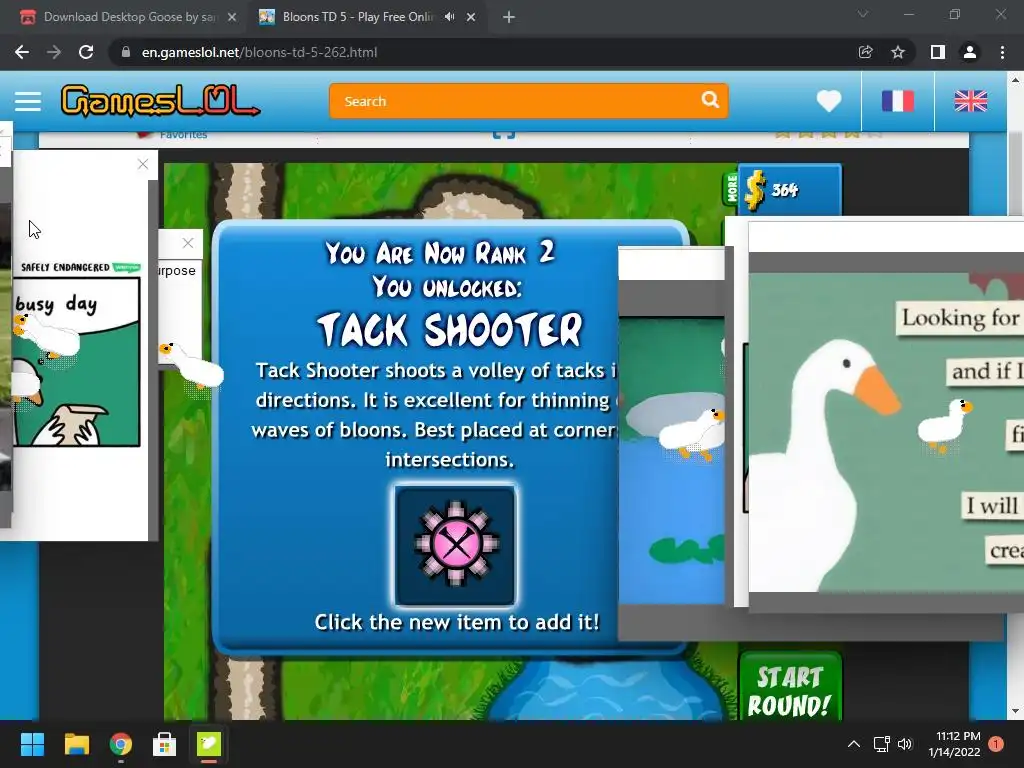This screenshot has width=1024, height=768.
Task: Share this page icon in address bar
Action: (x=865, y=52)
